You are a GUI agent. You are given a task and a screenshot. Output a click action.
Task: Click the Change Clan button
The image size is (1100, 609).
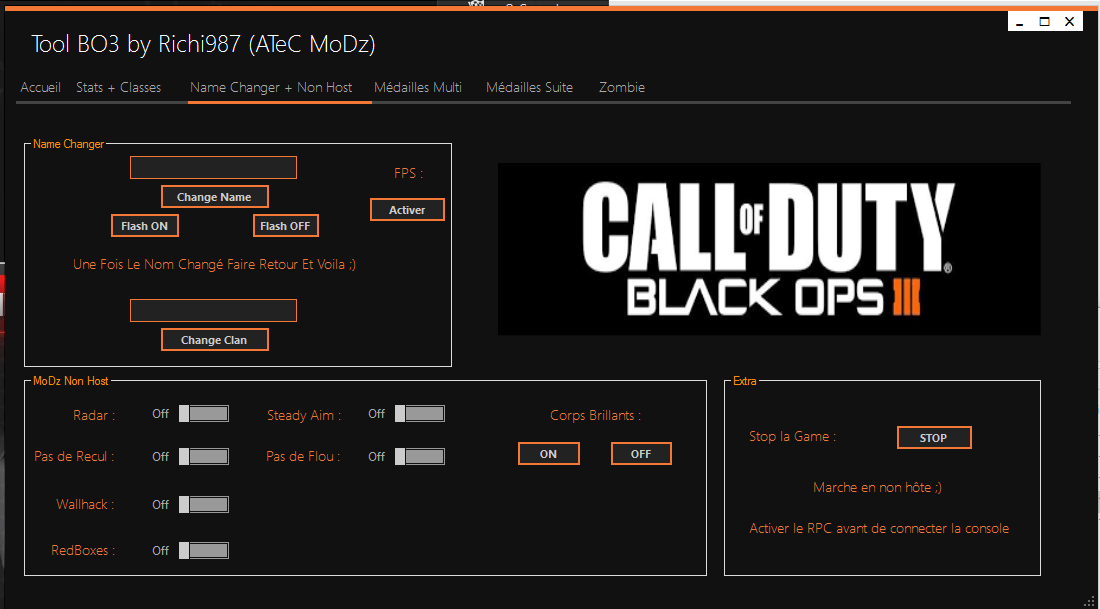point(214,340)
